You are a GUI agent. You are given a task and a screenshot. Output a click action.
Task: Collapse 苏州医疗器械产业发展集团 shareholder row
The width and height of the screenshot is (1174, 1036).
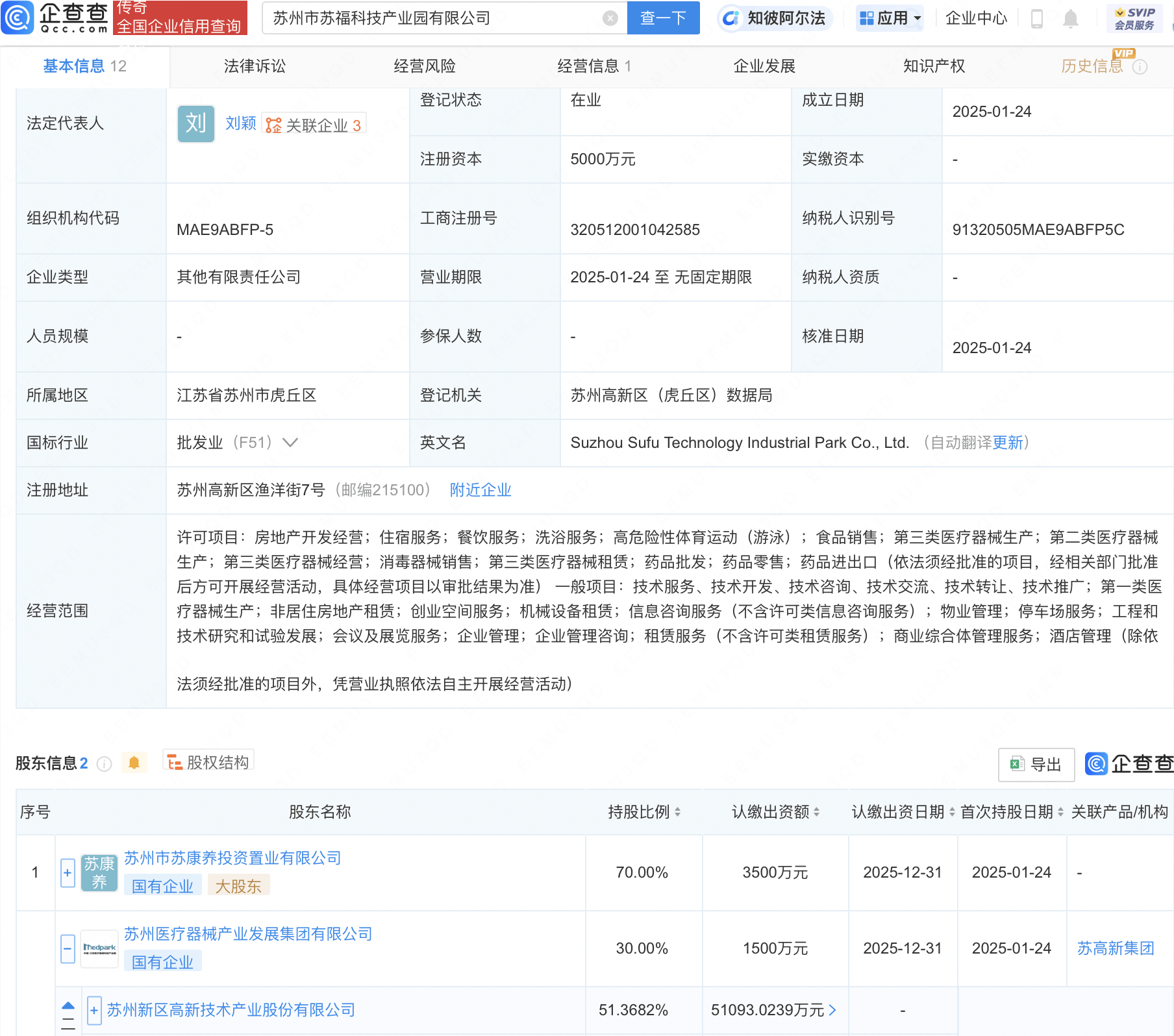point(68,949)
